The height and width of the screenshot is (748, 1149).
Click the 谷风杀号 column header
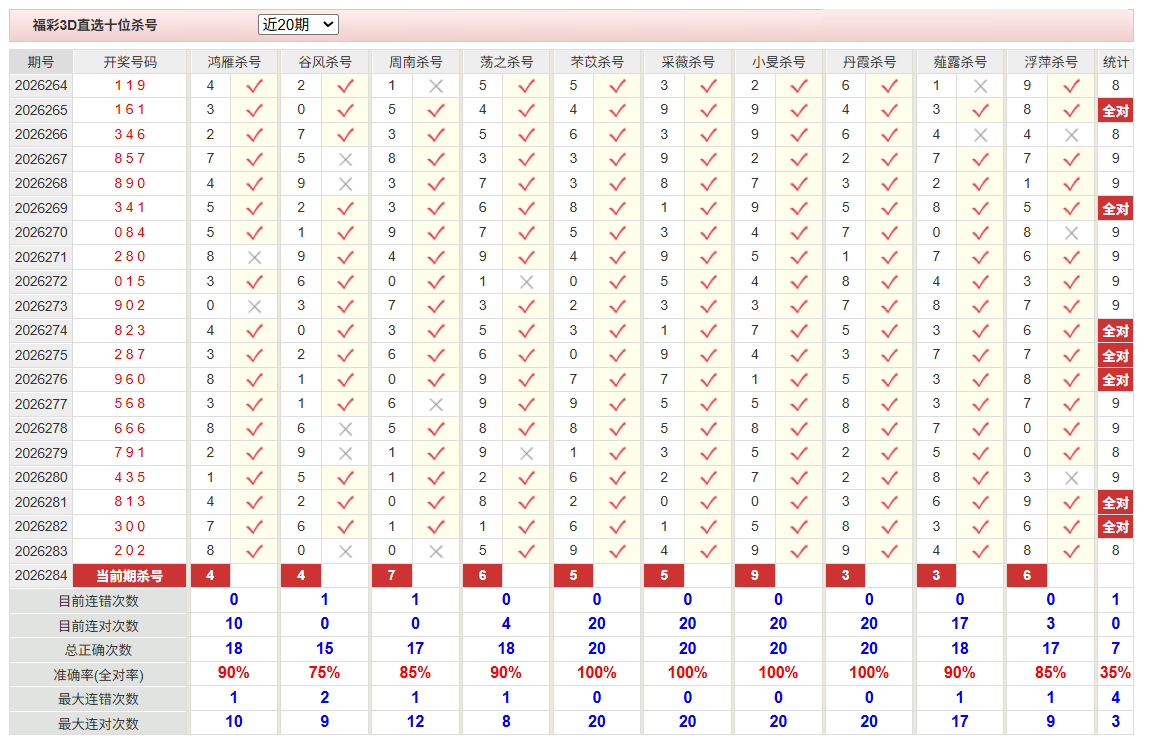(x=325, y=62)
